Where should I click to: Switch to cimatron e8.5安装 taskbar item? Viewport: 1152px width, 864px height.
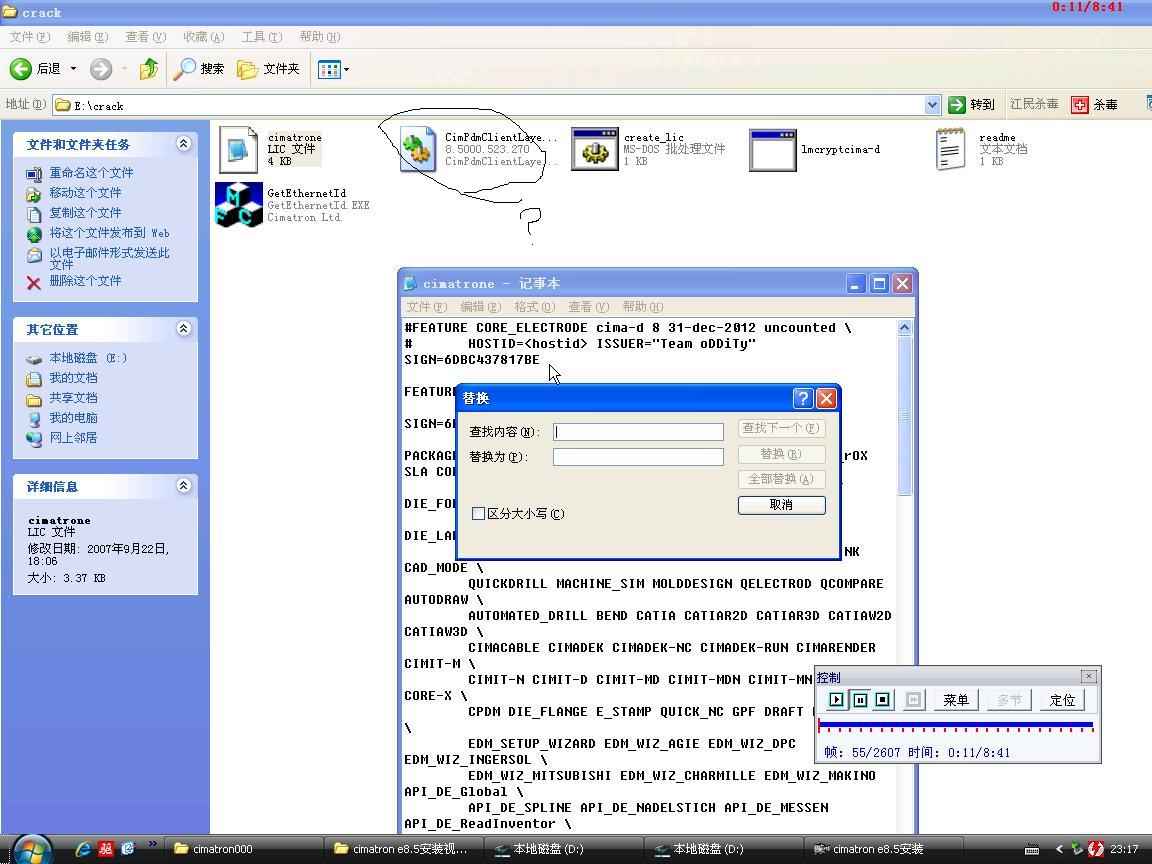tap(882, 849)
